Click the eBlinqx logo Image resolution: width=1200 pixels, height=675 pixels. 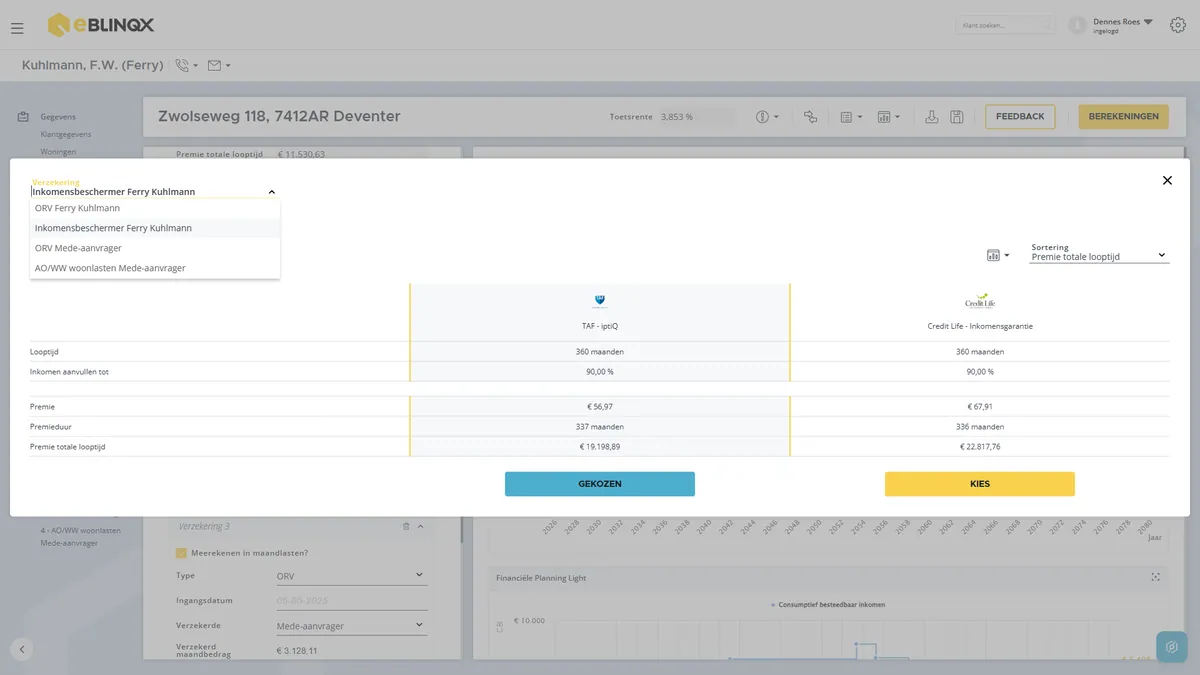point(101,25)
